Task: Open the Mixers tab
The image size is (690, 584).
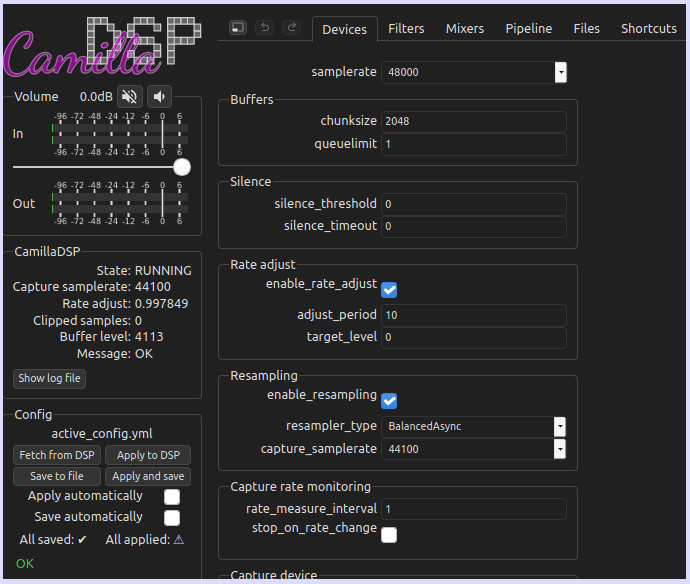Action: coord(465,29)
